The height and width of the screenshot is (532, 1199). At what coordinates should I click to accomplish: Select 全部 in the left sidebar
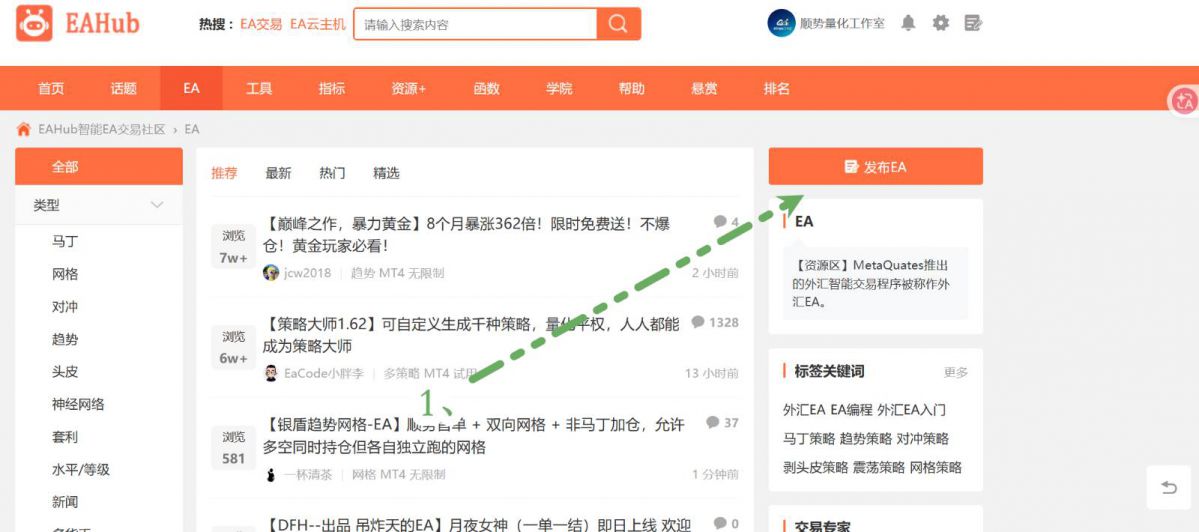click(x=99, y=167)
